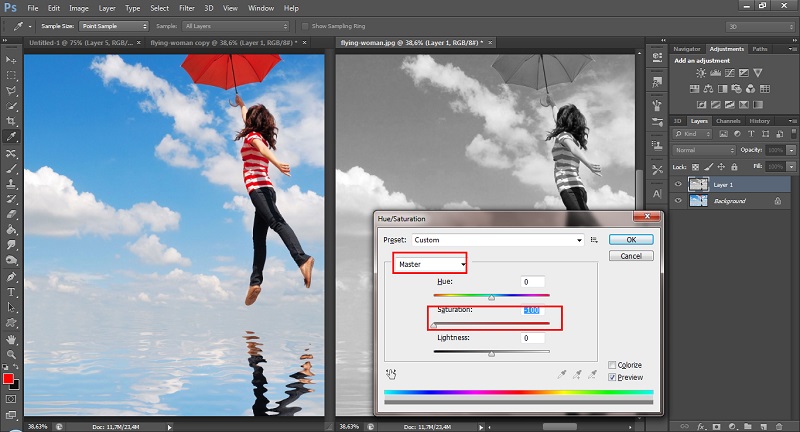Viewport: 800px width, 432px height.
Task: Open the Opacity dropdown arrow
Action: click(791, 150)
